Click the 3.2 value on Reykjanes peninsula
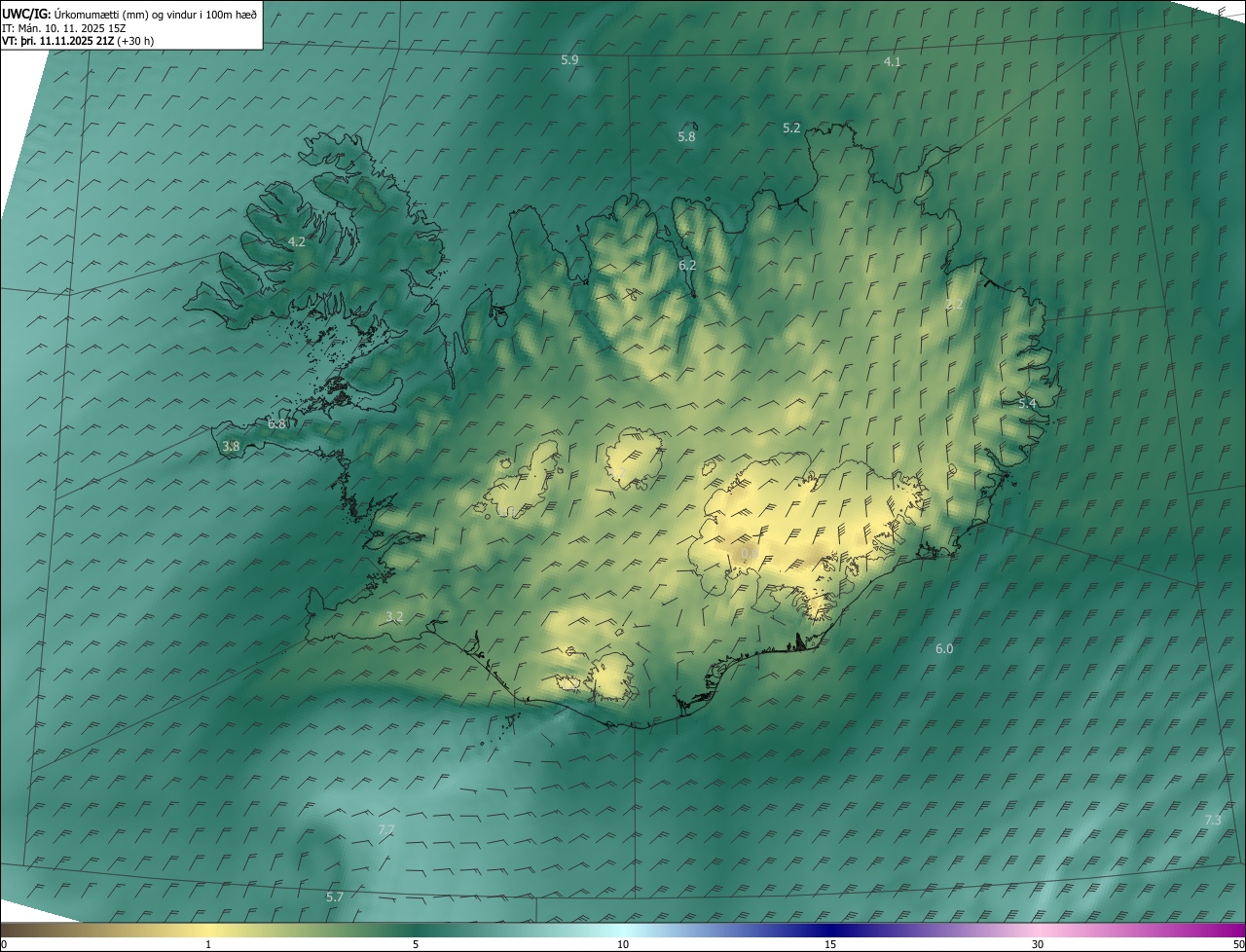 pos(394,617)
